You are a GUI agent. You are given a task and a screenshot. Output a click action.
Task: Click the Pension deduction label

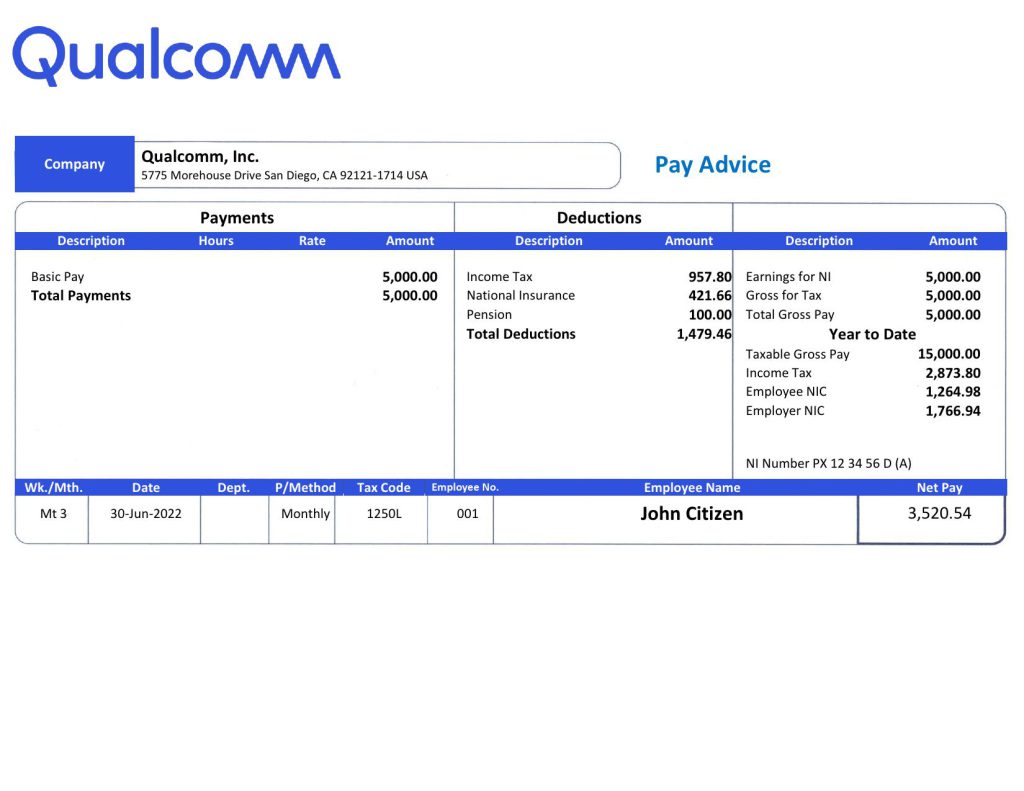click(x=489, y=315)
